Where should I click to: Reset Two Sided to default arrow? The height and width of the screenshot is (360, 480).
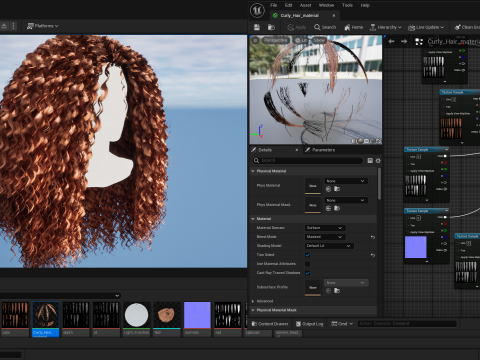click(x=373, y=255)
